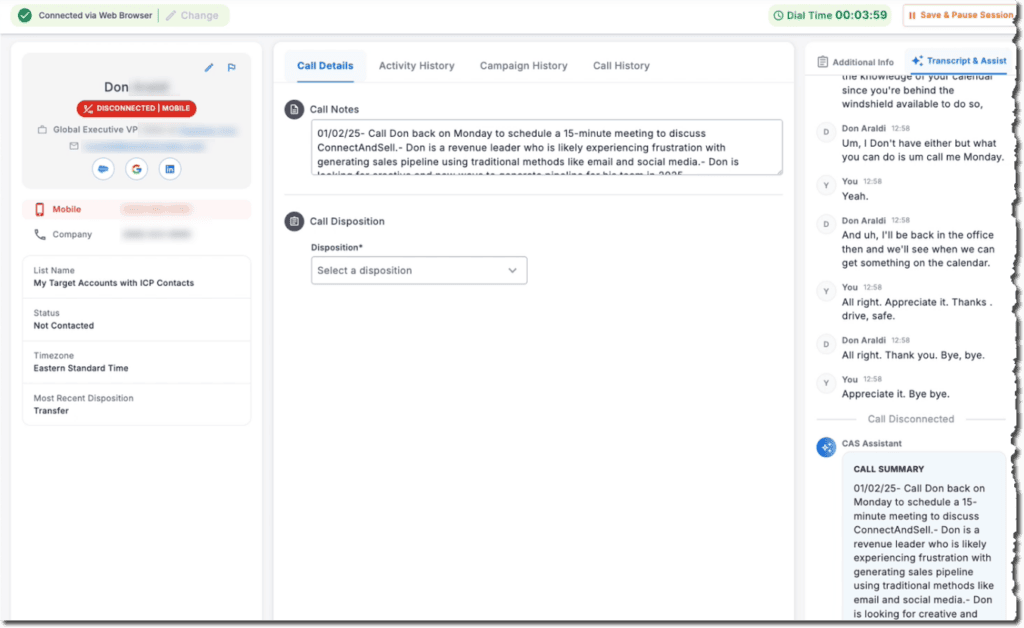Click the Dial Time clock icon

pos(778,15)
